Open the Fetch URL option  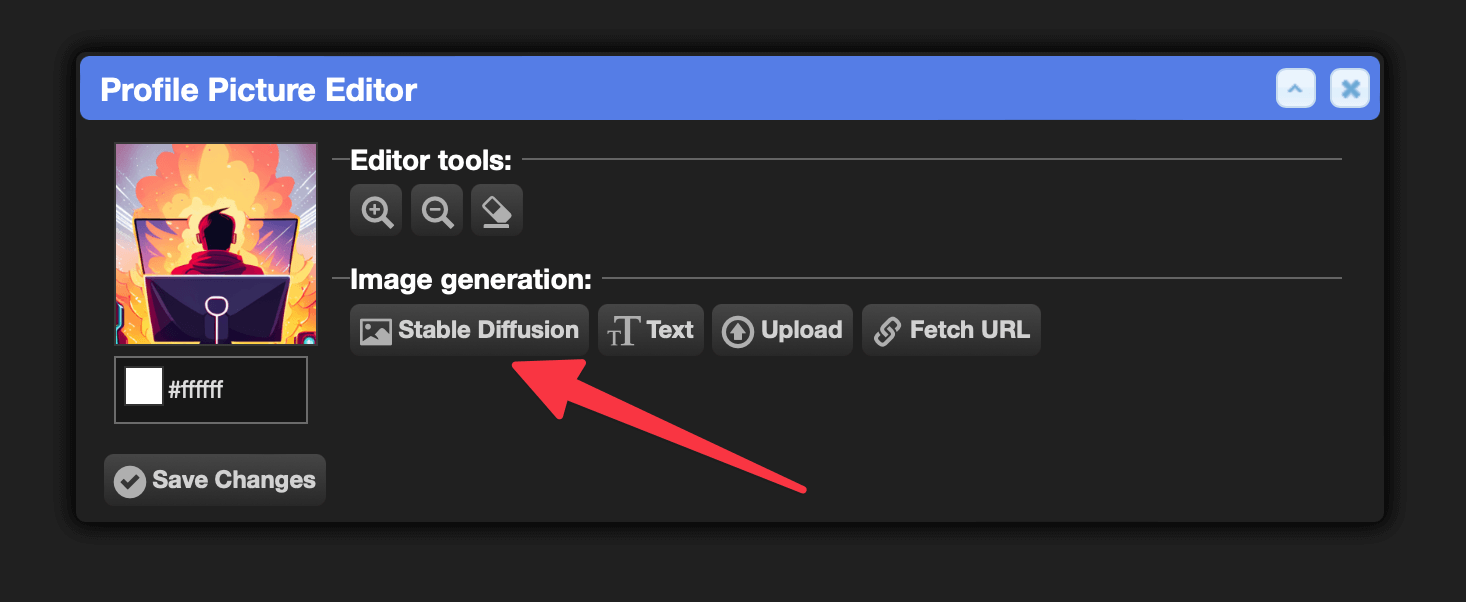point(951,330)
